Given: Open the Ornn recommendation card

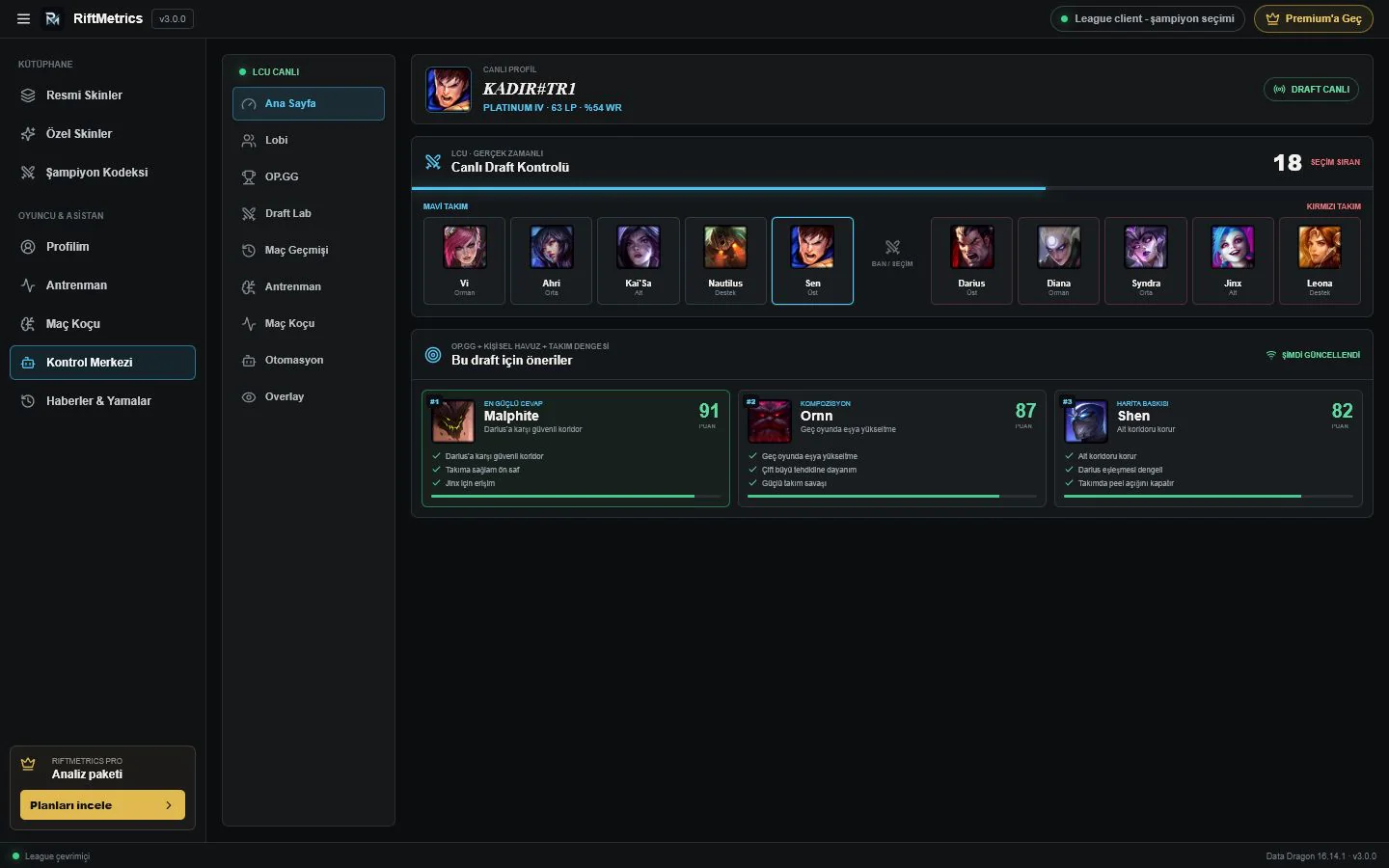Looking at the screenshot, I should (892, 448).
